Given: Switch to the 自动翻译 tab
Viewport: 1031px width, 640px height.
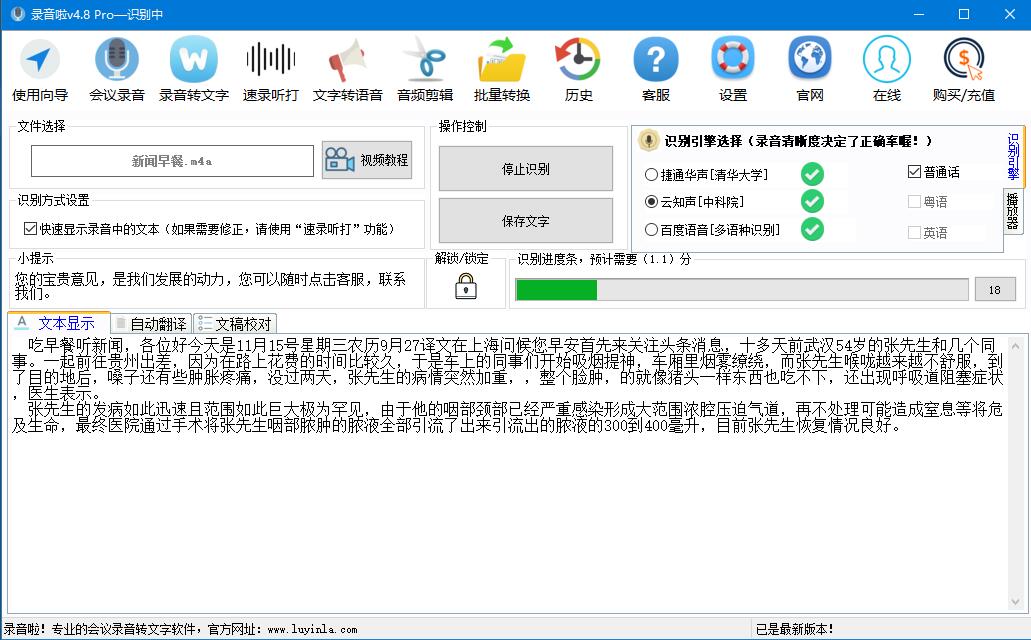Looking at the screenshot, I should point(151,324).
